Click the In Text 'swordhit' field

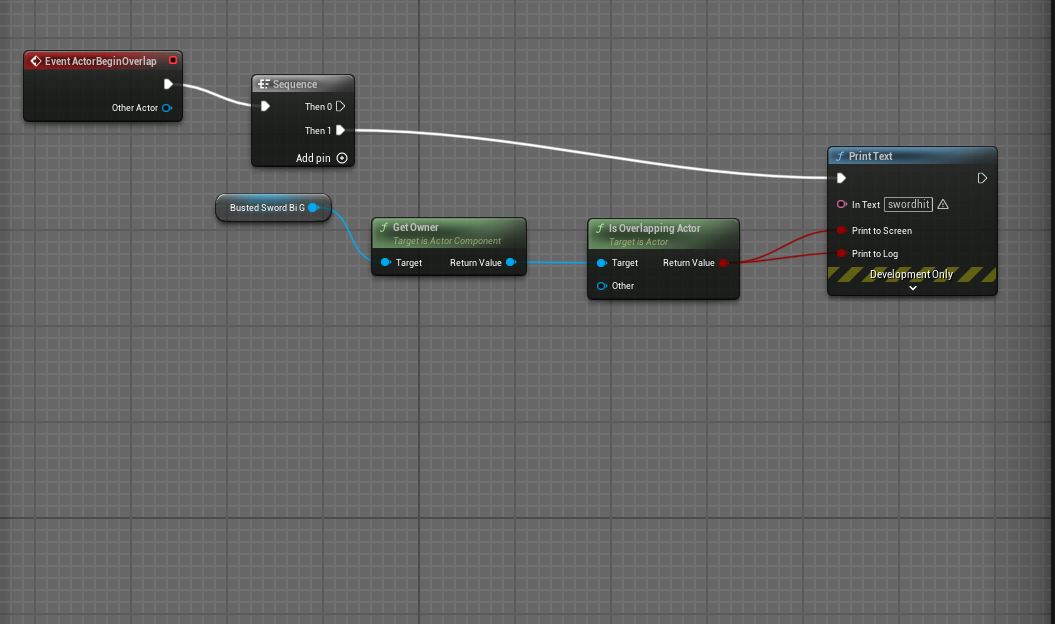(908, 204)
